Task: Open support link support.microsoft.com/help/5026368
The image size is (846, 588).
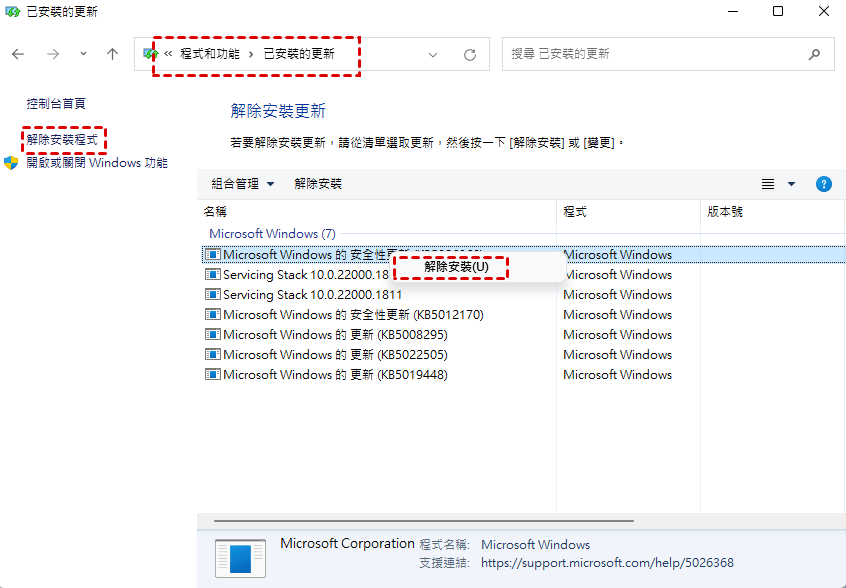Action: coord(607,563)
